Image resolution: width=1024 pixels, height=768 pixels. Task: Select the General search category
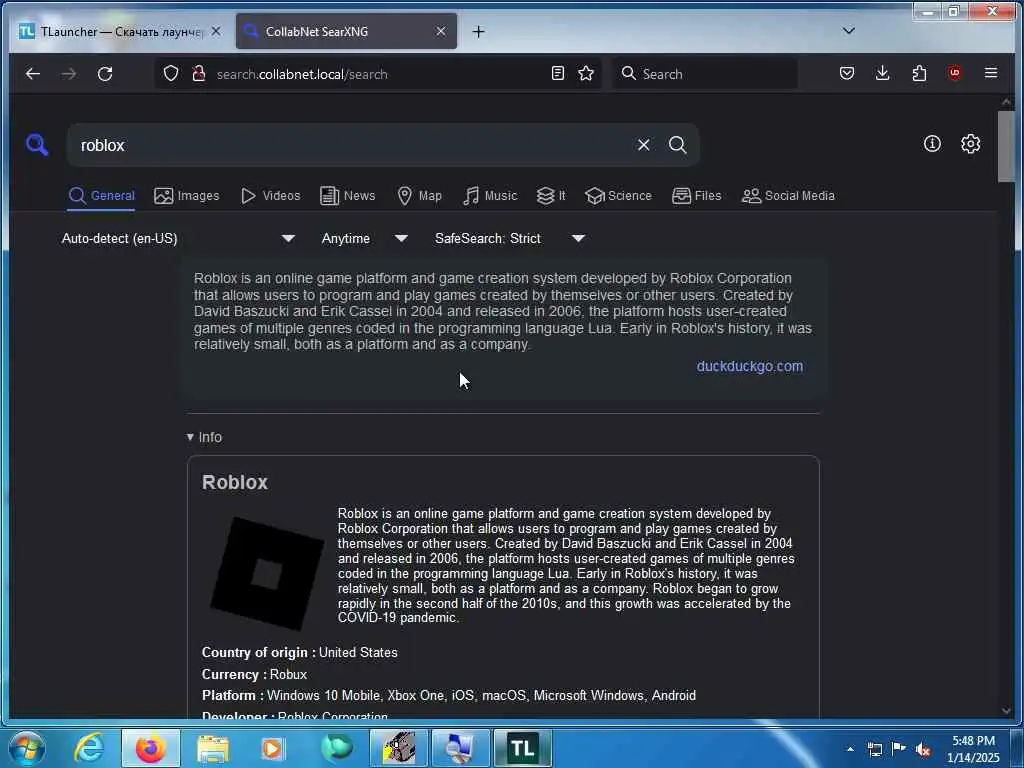pos(101,196)
